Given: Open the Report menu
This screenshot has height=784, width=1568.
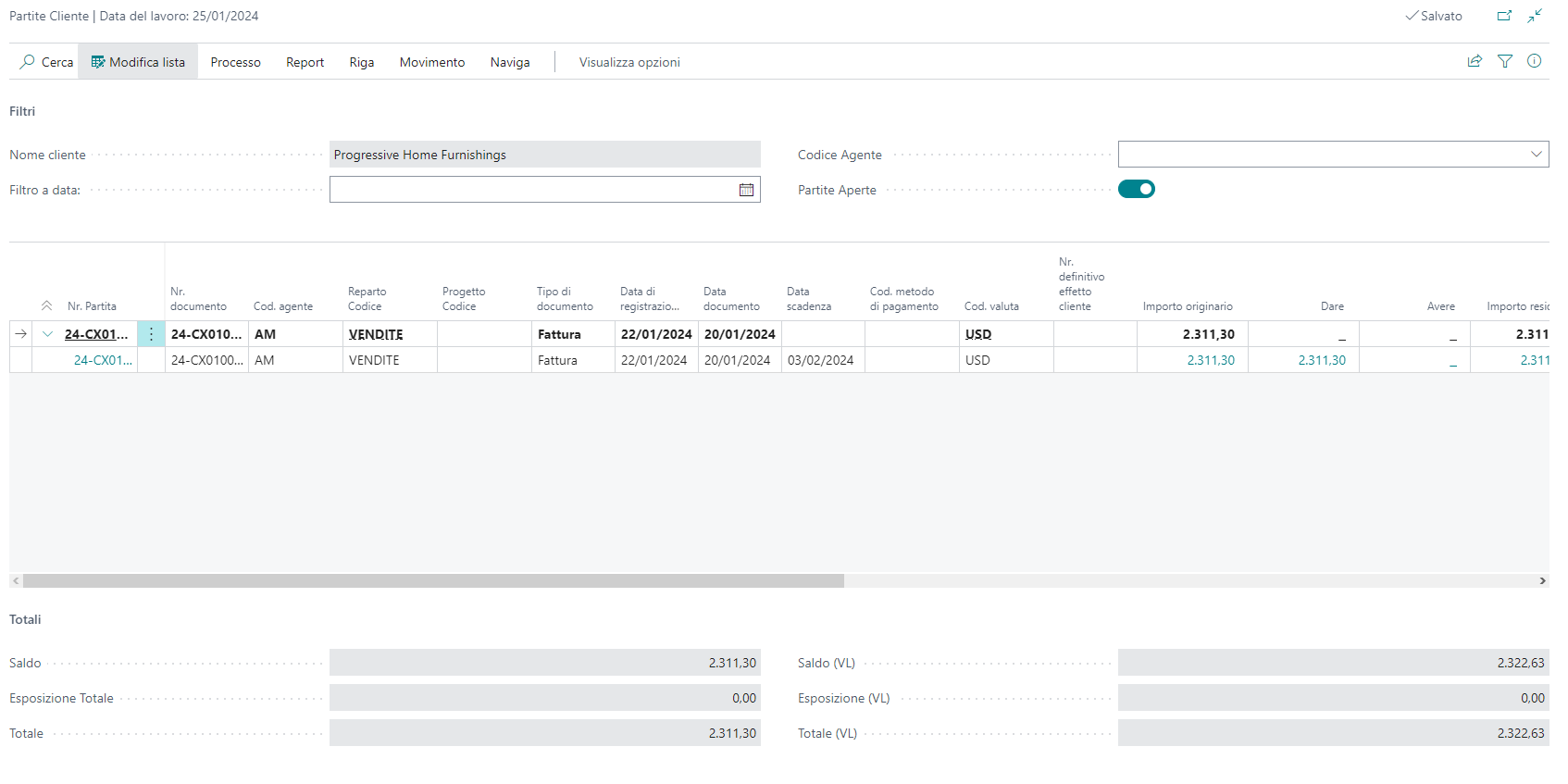Looking at the screenshot, I should [x=305, y=62].
